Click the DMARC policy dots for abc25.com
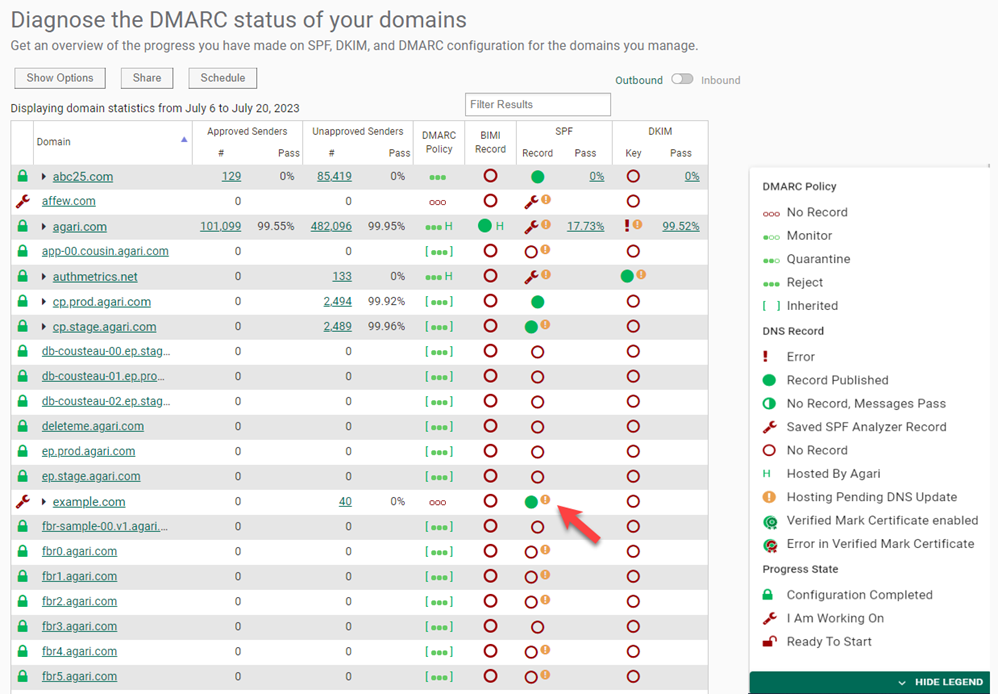998x694 pixels. tap(437, 177)
